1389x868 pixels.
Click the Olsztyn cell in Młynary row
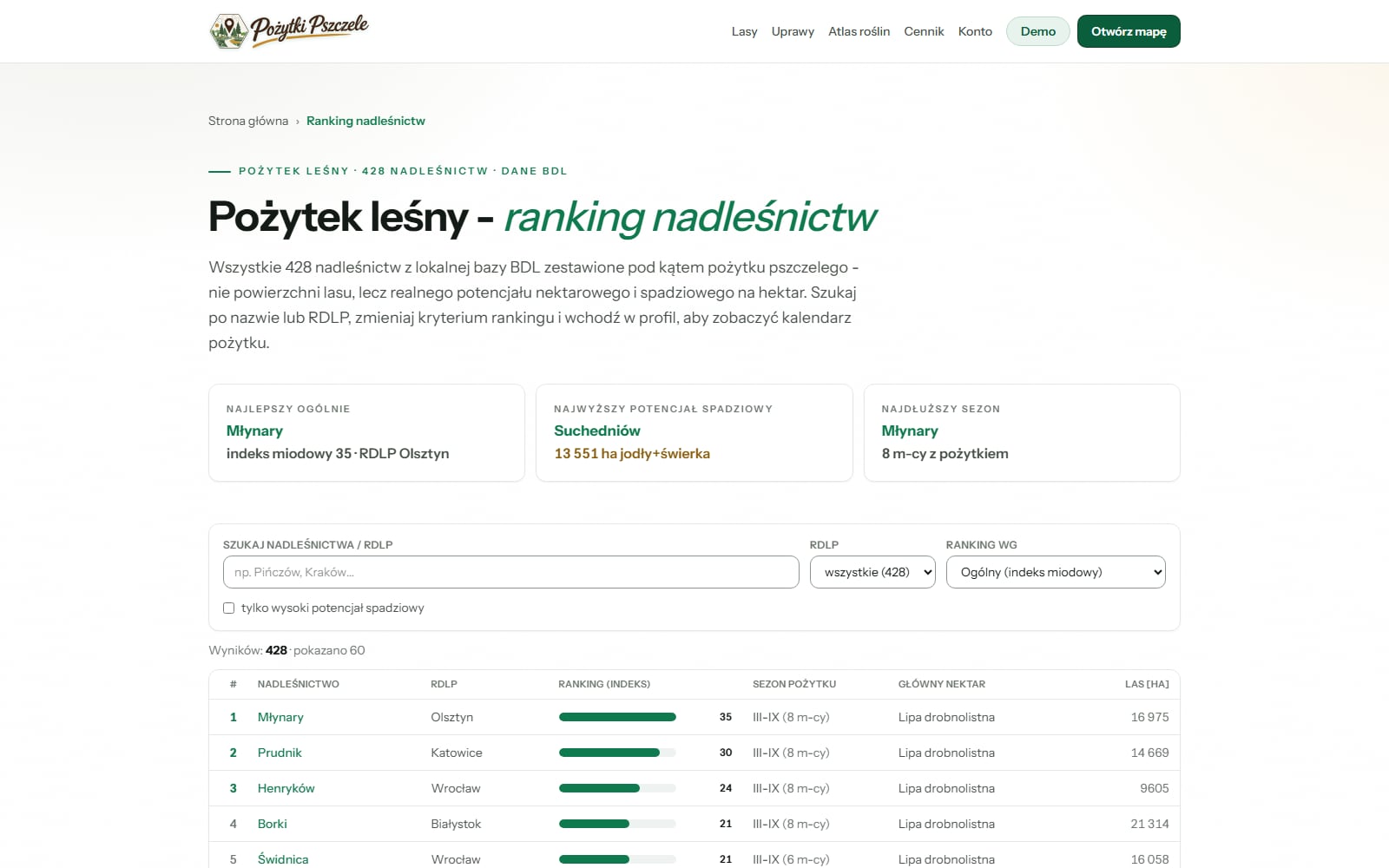click(x=452, y=717)
